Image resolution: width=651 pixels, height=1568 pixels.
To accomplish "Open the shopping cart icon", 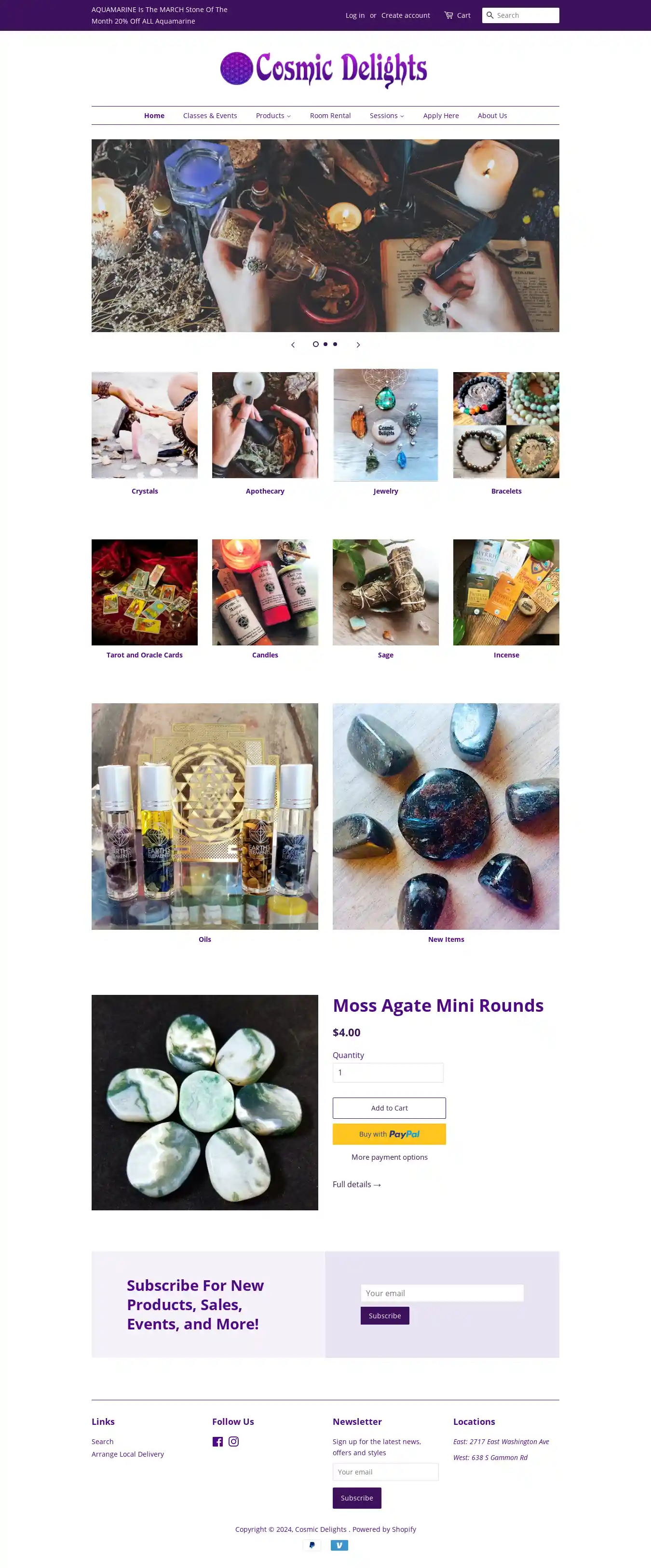I will (449, 15).
